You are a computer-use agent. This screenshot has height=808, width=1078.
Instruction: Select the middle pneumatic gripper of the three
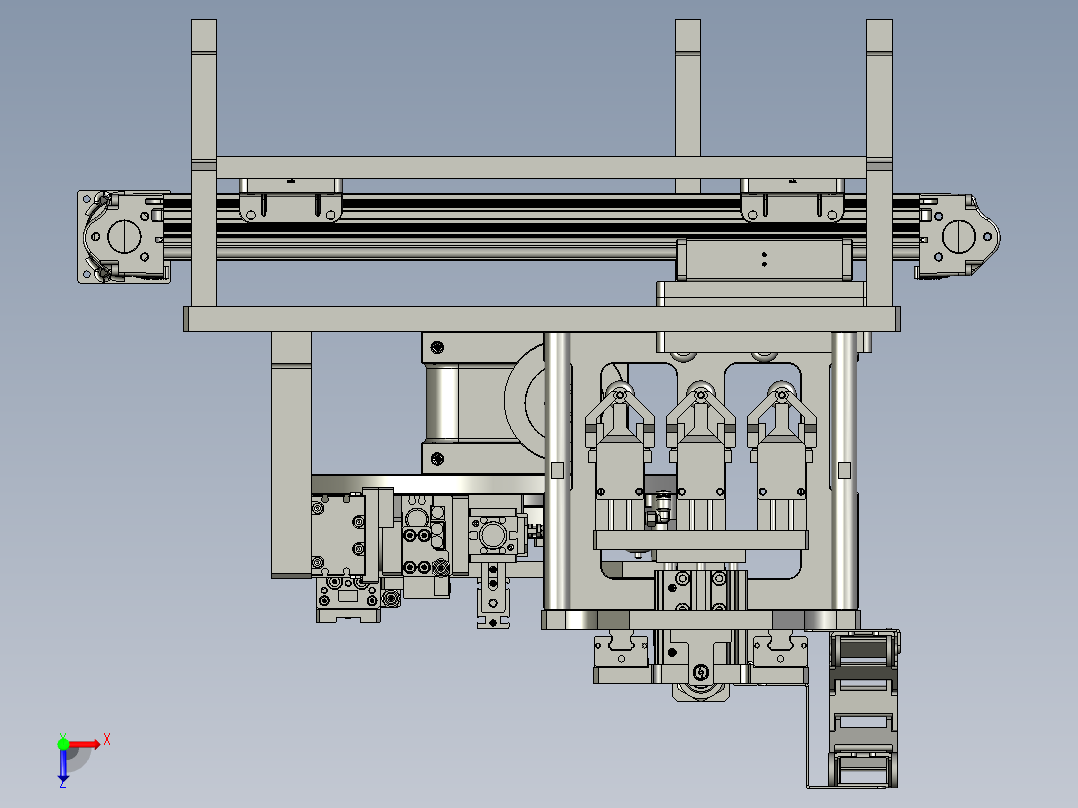(x=701, y=456)
